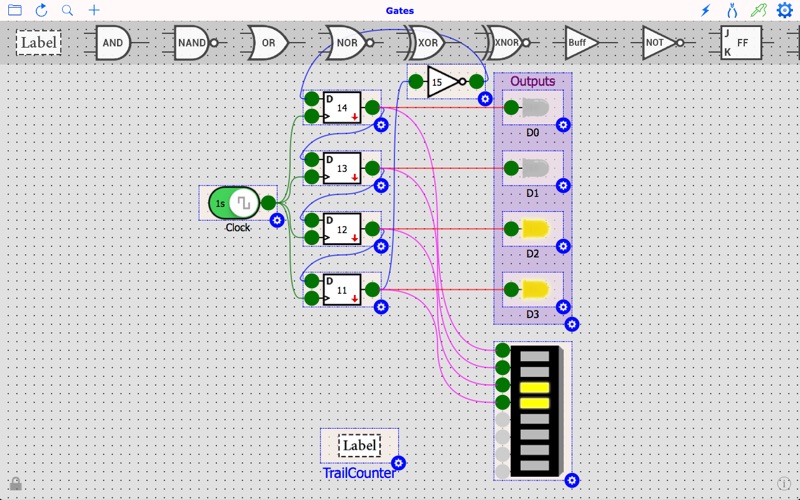Click the lit D3 output LED
The image size is (800, 500).
[x=535, y=290]
